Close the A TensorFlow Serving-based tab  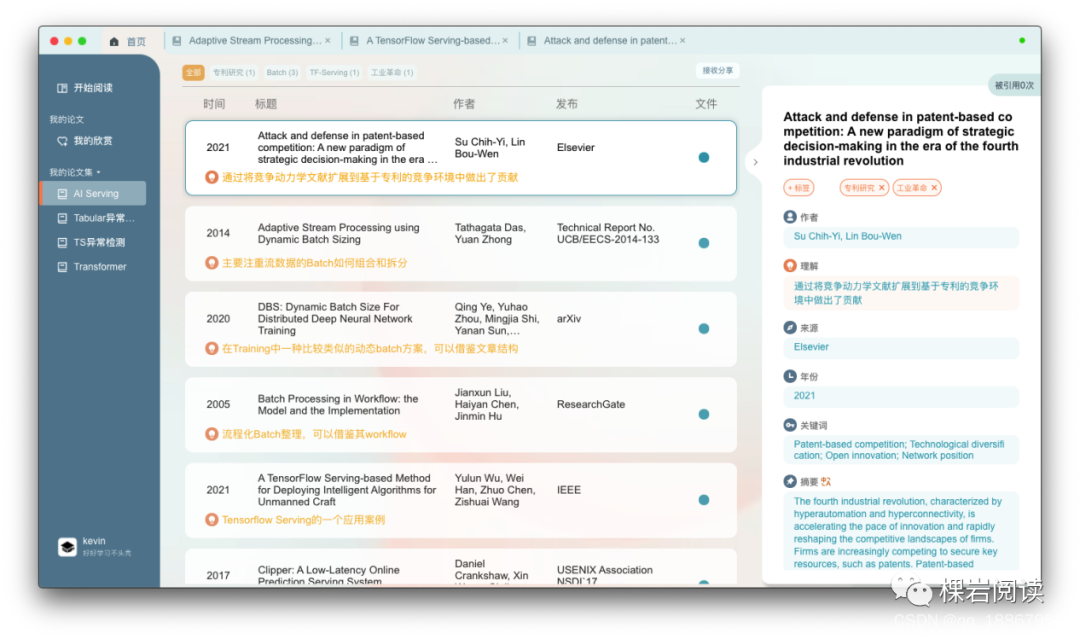tap(506, 41)
